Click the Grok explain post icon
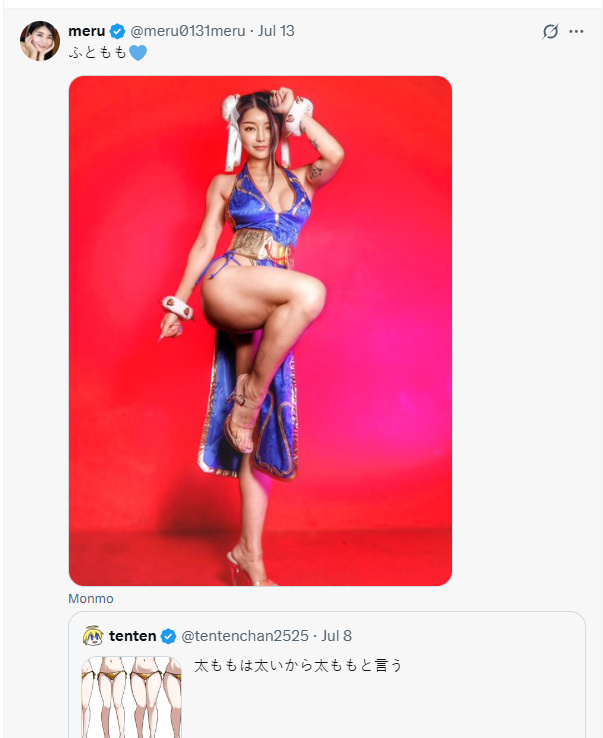The width and height of the screenshot is (603, 738). point(550,32)
